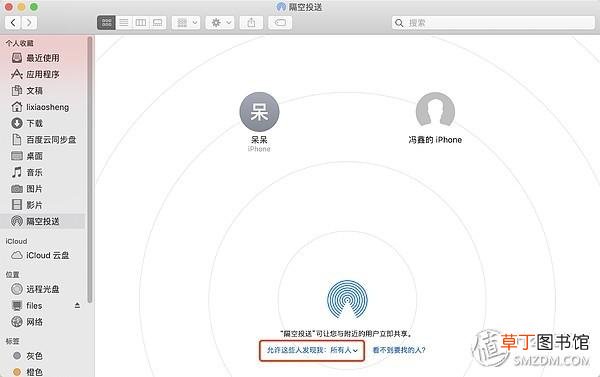600x377 pixels.
Task: Select the 呆呆 iPhone AirDrop recipient
Action: [259, 122]
